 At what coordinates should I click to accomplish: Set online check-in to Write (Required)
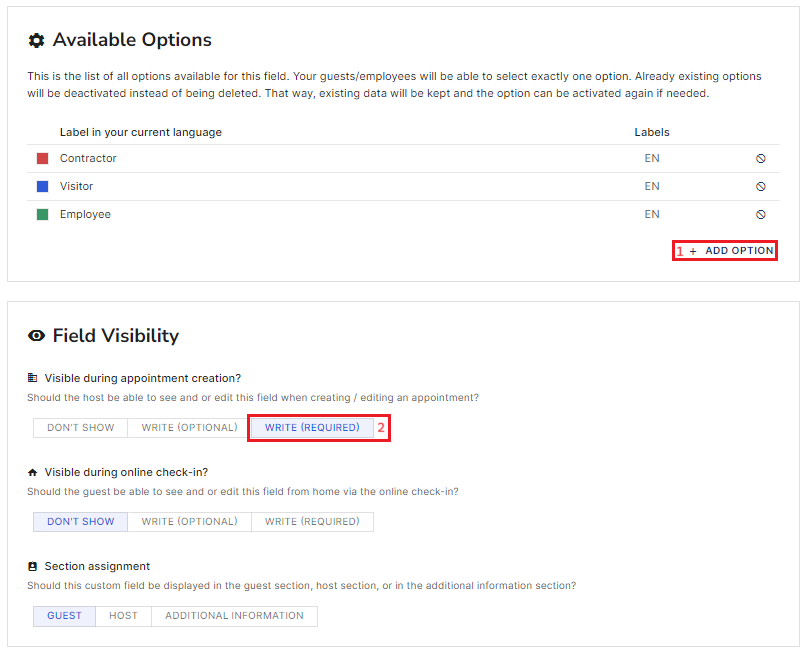(312, 522)
